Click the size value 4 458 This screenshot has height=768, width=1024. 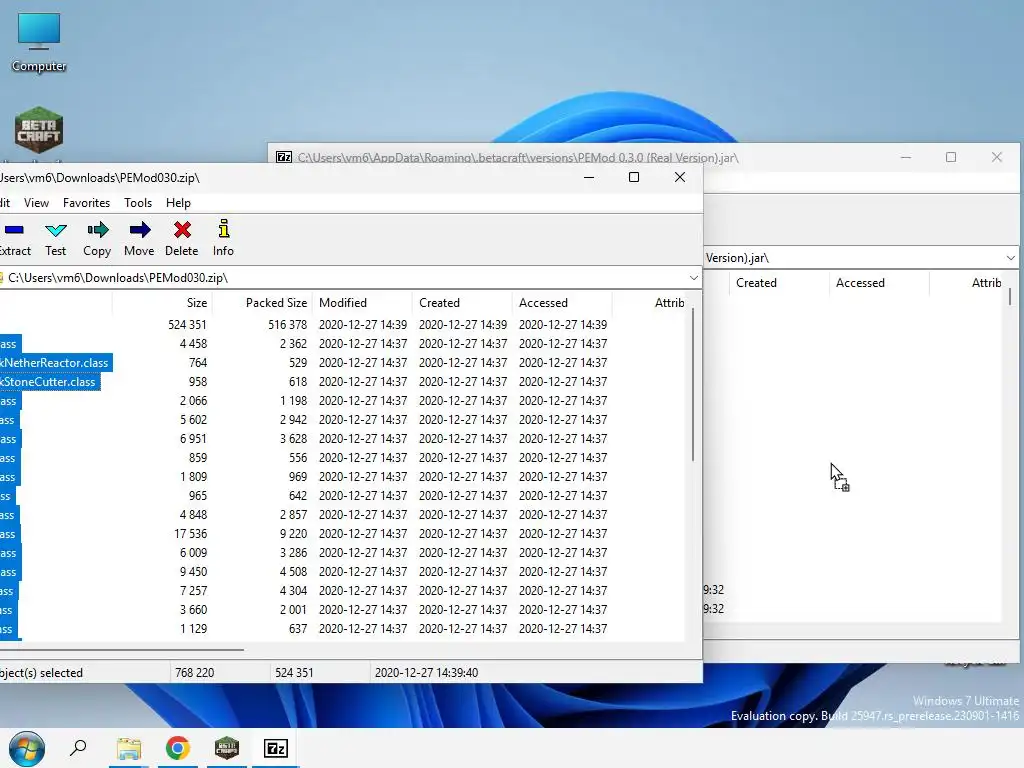click(x=193, y=344)
